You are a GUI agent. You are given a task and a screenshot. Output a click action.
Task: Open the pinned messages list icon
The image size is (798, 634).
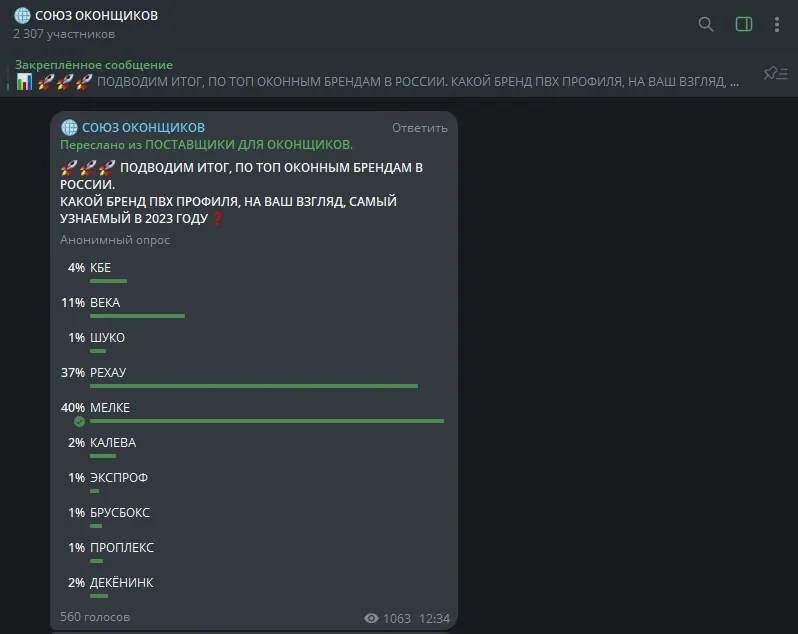[x=776, y=74]
